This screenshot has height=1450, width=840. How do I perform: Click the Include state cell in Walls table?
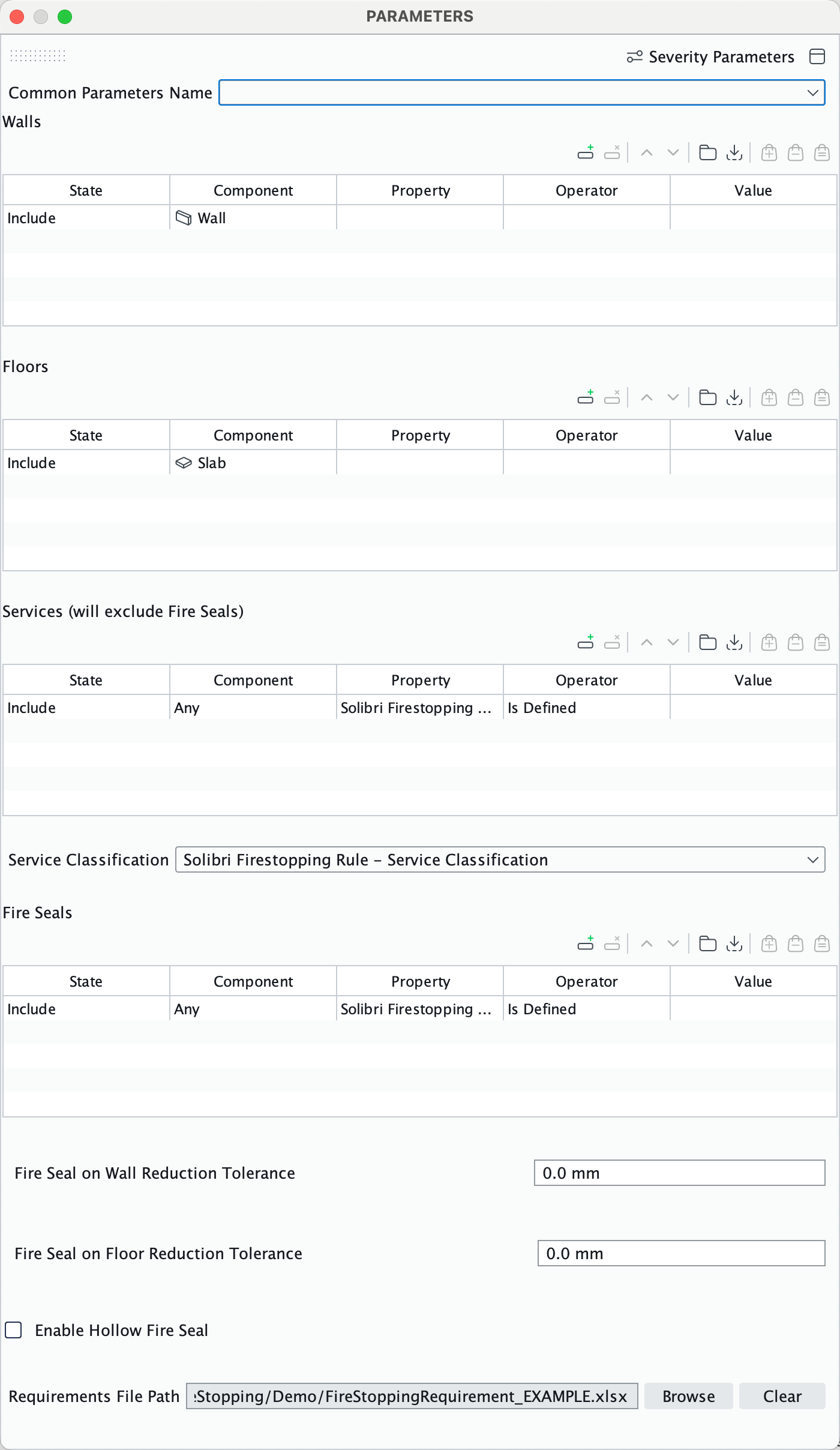[x=86, y=218]
